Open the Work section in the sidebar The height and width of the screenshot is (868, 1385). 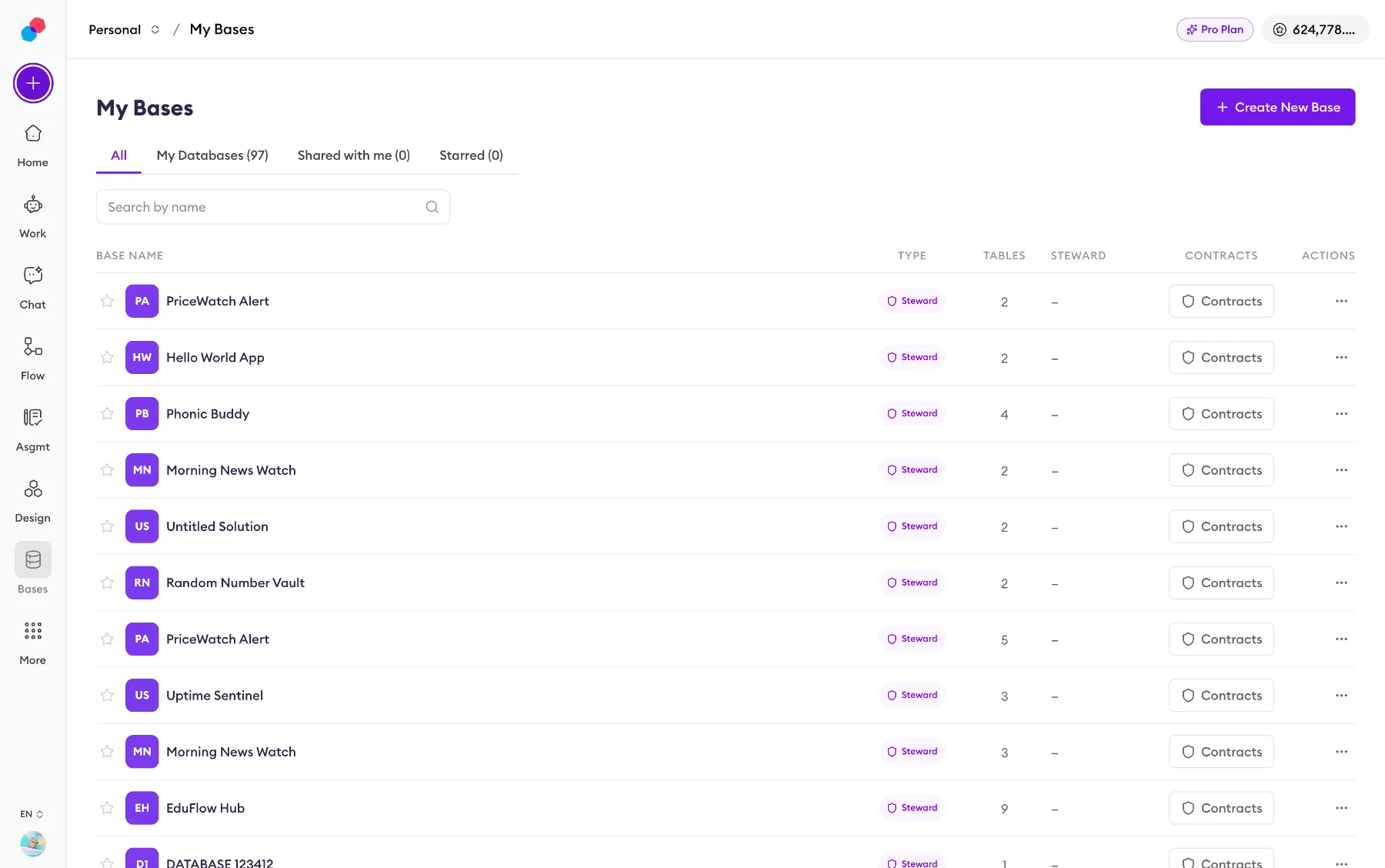tap(33, 217)
